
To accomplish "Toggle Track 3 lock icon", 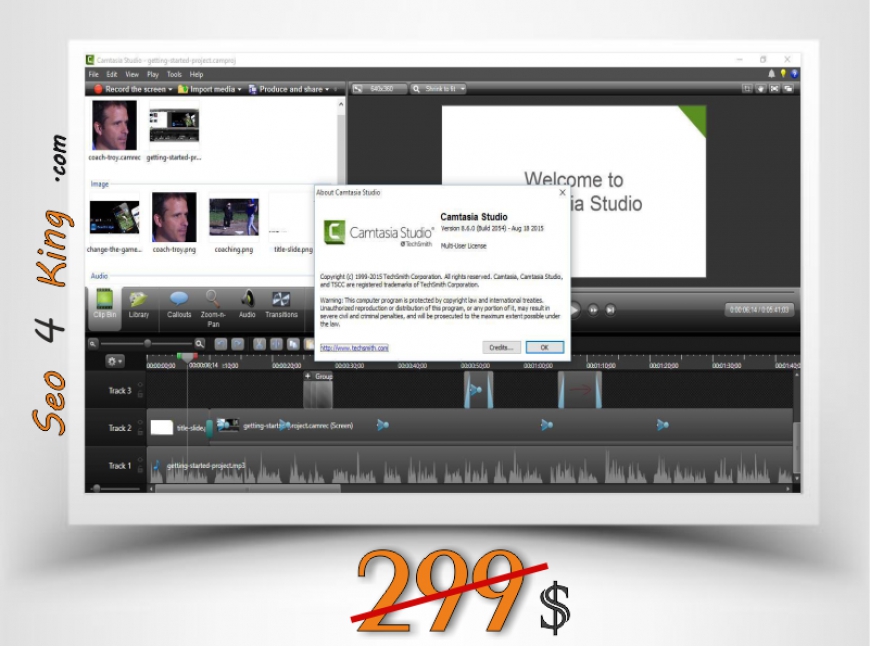I will click(140, 395).
